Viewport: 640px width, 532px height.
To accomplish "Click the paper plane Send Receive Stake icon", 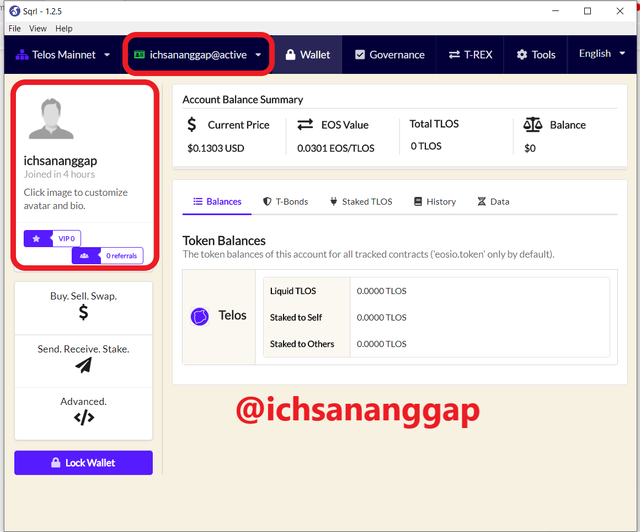I will tap(84, 365).
